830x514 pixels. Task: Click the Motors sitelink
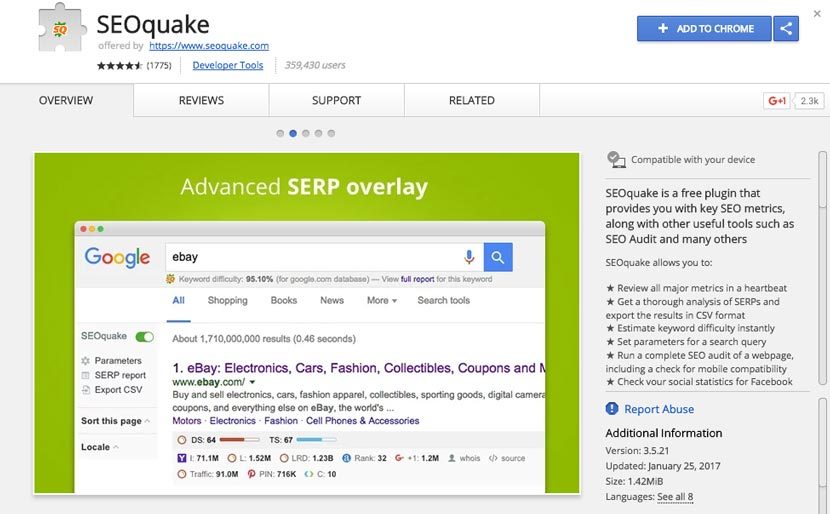click(x=187, y=421)
